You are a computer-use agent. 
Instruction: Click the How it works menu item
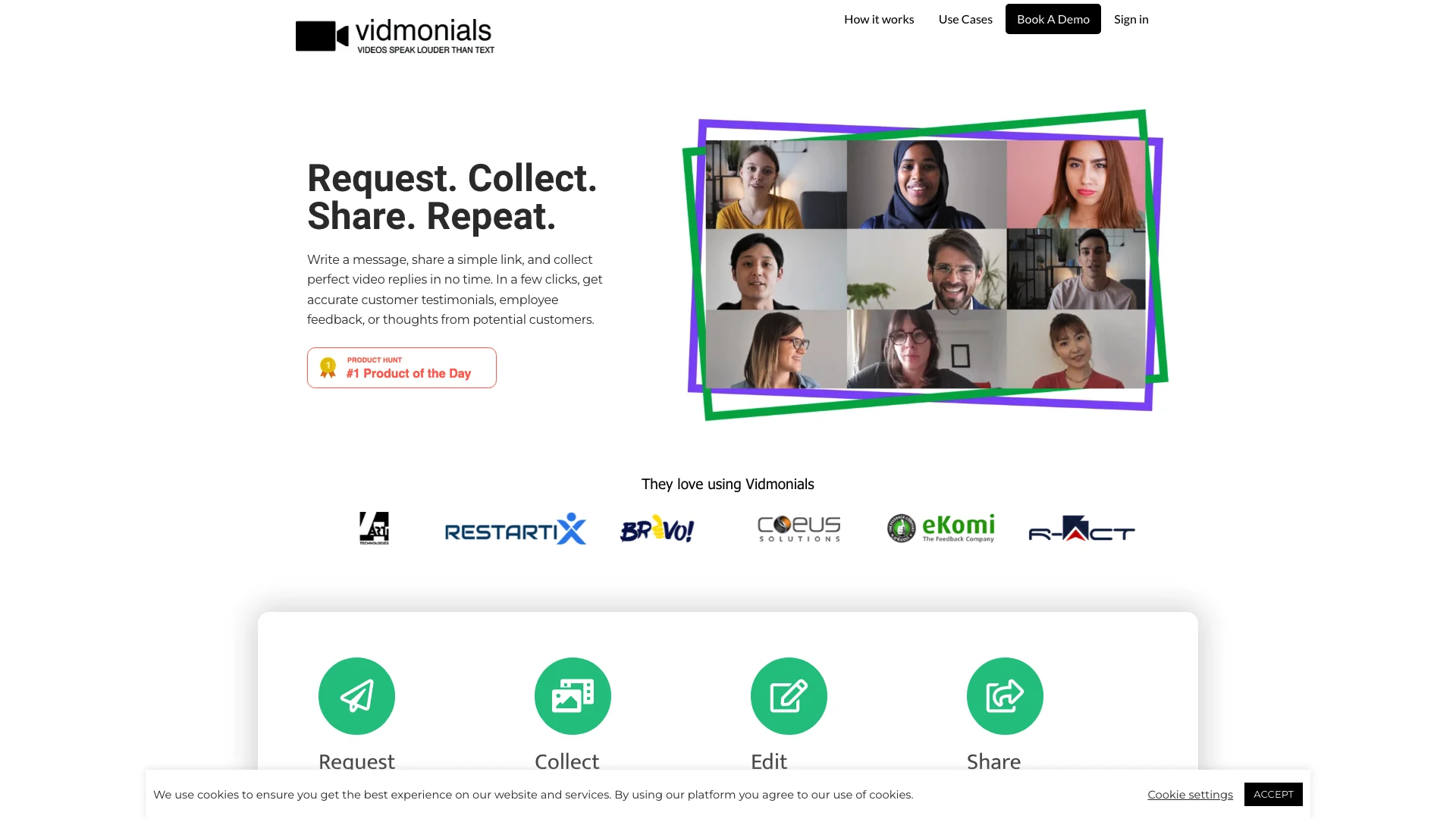pyautogui.click(x=878, y=19)
